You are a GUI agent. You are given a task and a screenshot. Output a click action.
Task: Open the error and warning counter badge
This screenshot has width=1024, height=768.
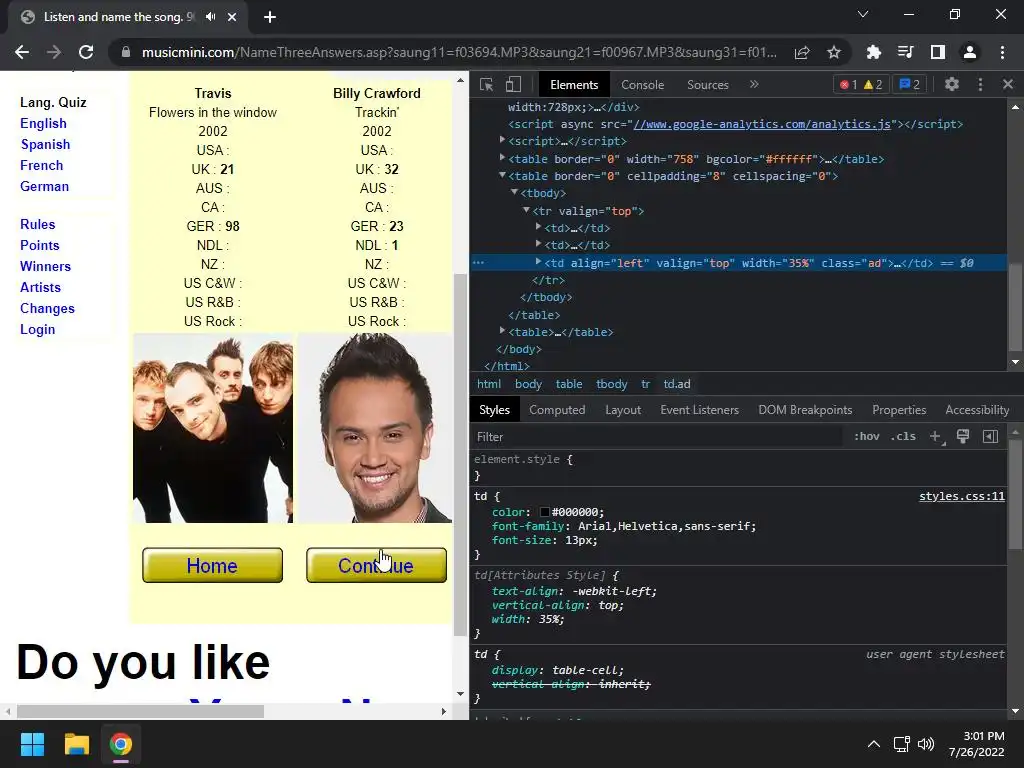[x=861, y=84]
